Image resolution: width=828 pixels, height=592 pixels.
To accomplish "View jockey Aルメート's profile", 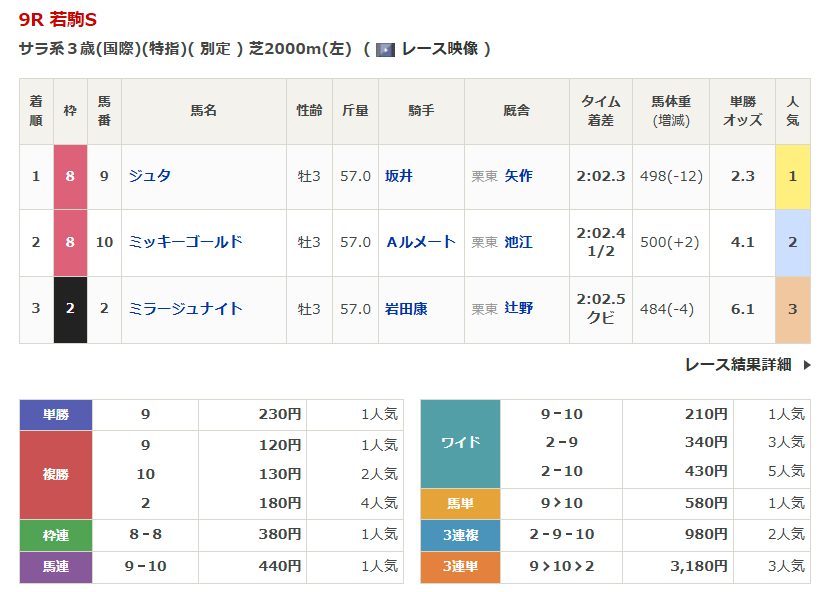I will pos(420,242).
